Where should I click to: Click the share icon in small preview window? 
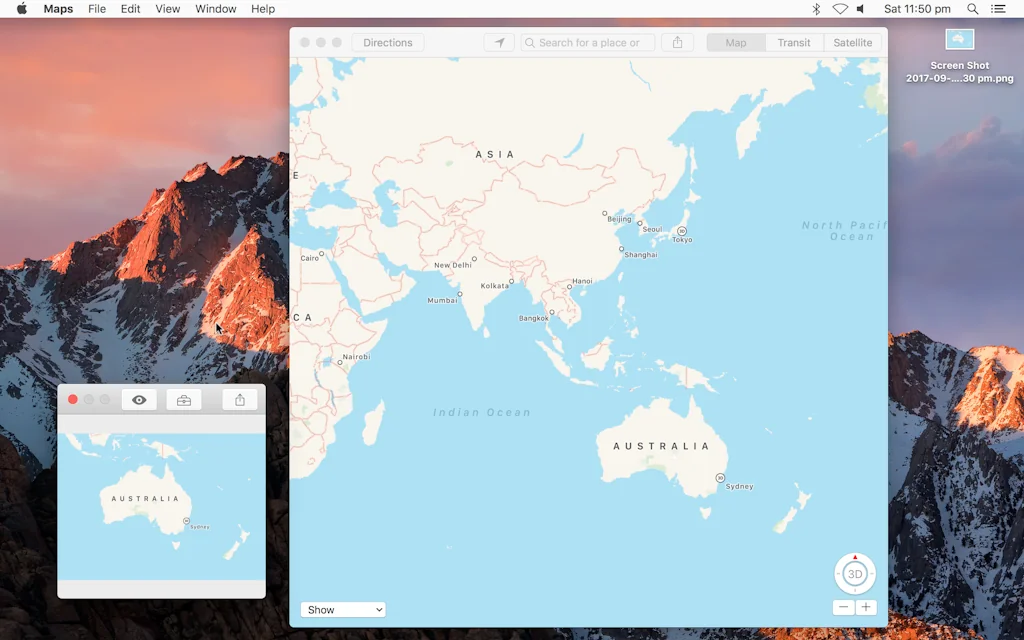pos(240,400)
